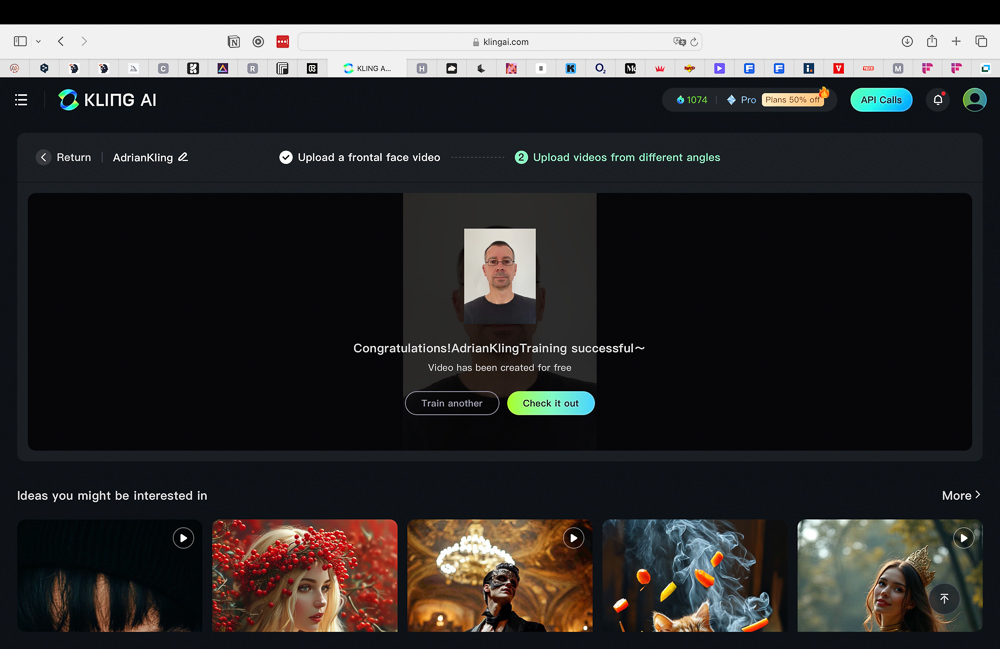The width and height of the screenshot is (1000, 649).
Task: Click the Congratulations!AdrianKlingTraining successful~ message
Action: coord(499,348)
